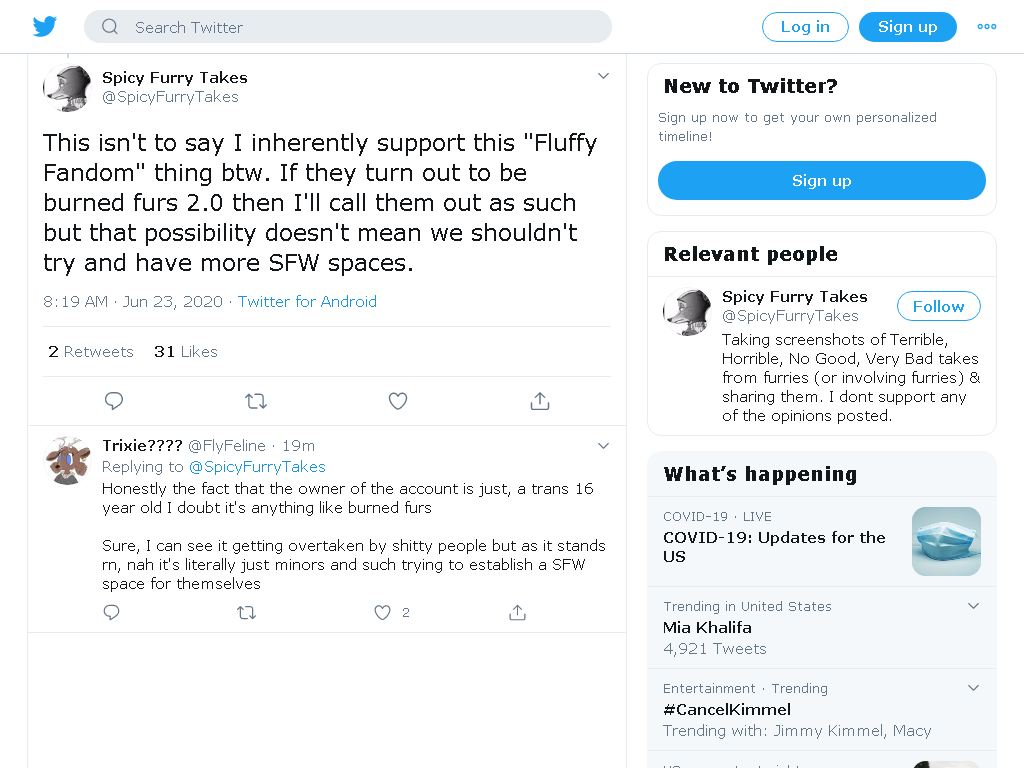The image size is (1024, 768).
Task: Open the COVID-19 mask thumbnail
Action: click(946, 541)
